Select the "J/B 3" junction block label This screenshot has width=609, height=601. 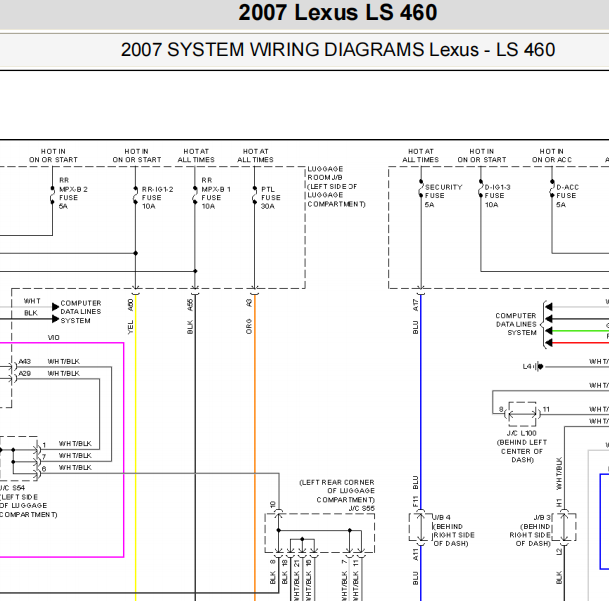tap(542, 518)
